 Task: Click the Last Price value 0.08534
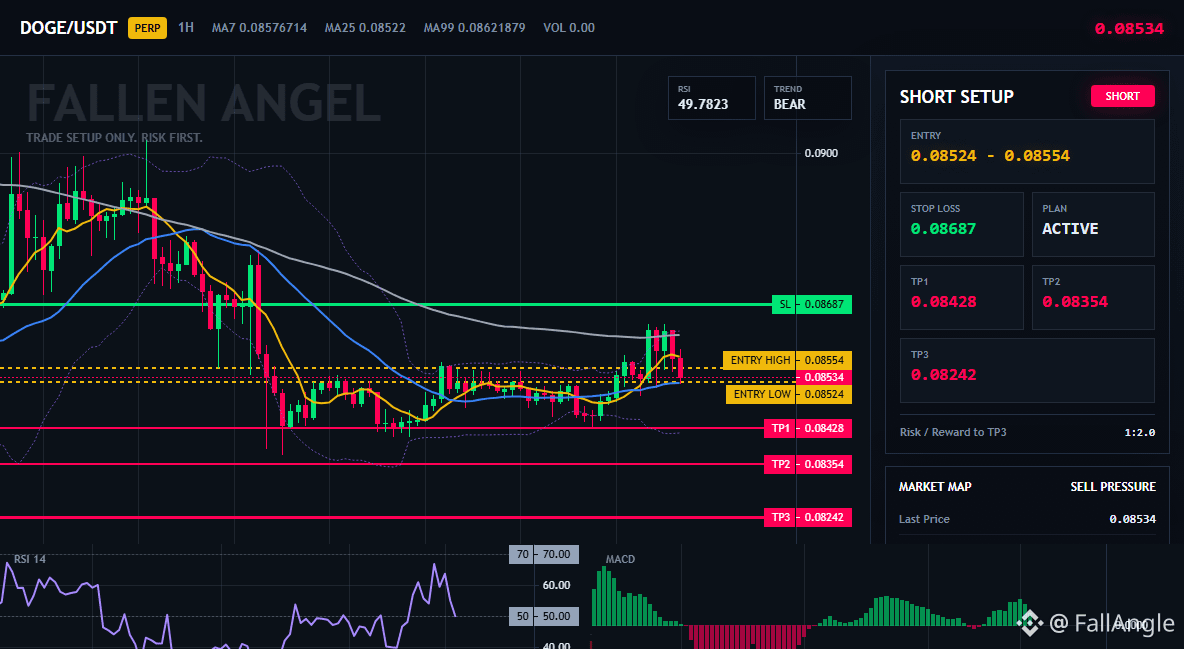pos(1132,519)
